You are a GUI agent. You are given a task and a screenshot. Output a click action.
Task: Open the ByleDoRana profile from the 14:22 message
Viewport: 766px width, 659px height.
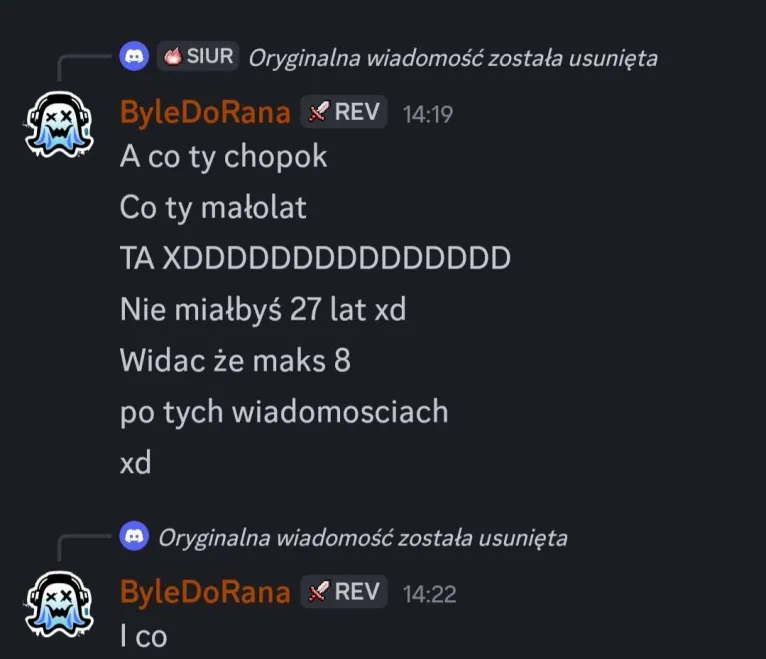pyautogui.click(x=205, y=592)
